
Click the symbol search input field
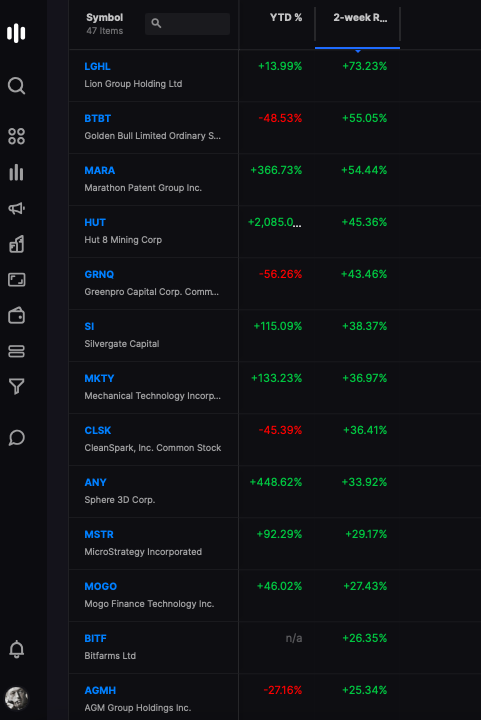(187, 23)
